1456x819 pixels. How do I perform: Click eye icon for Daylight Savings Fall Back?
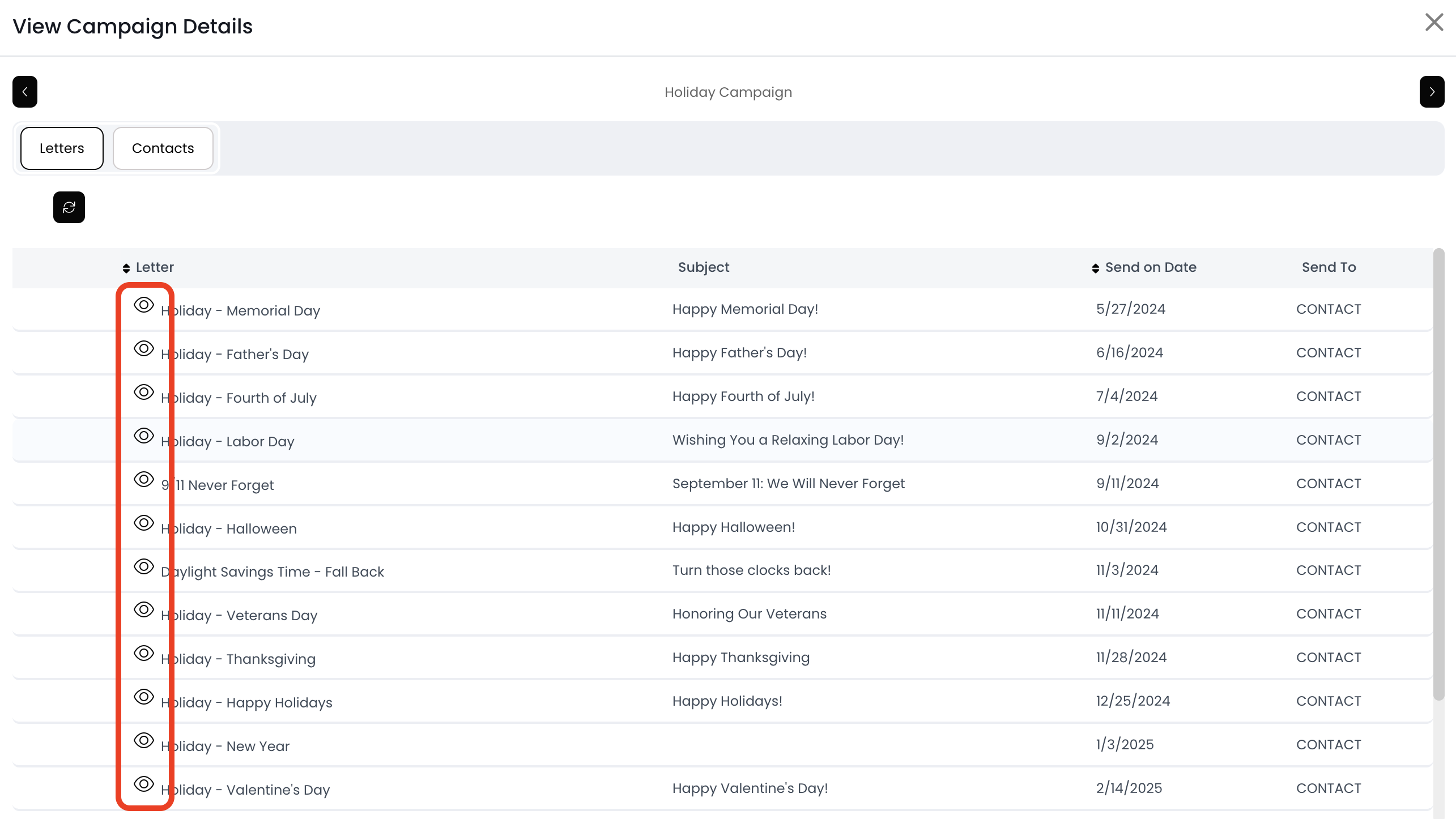tap(144, 566)
